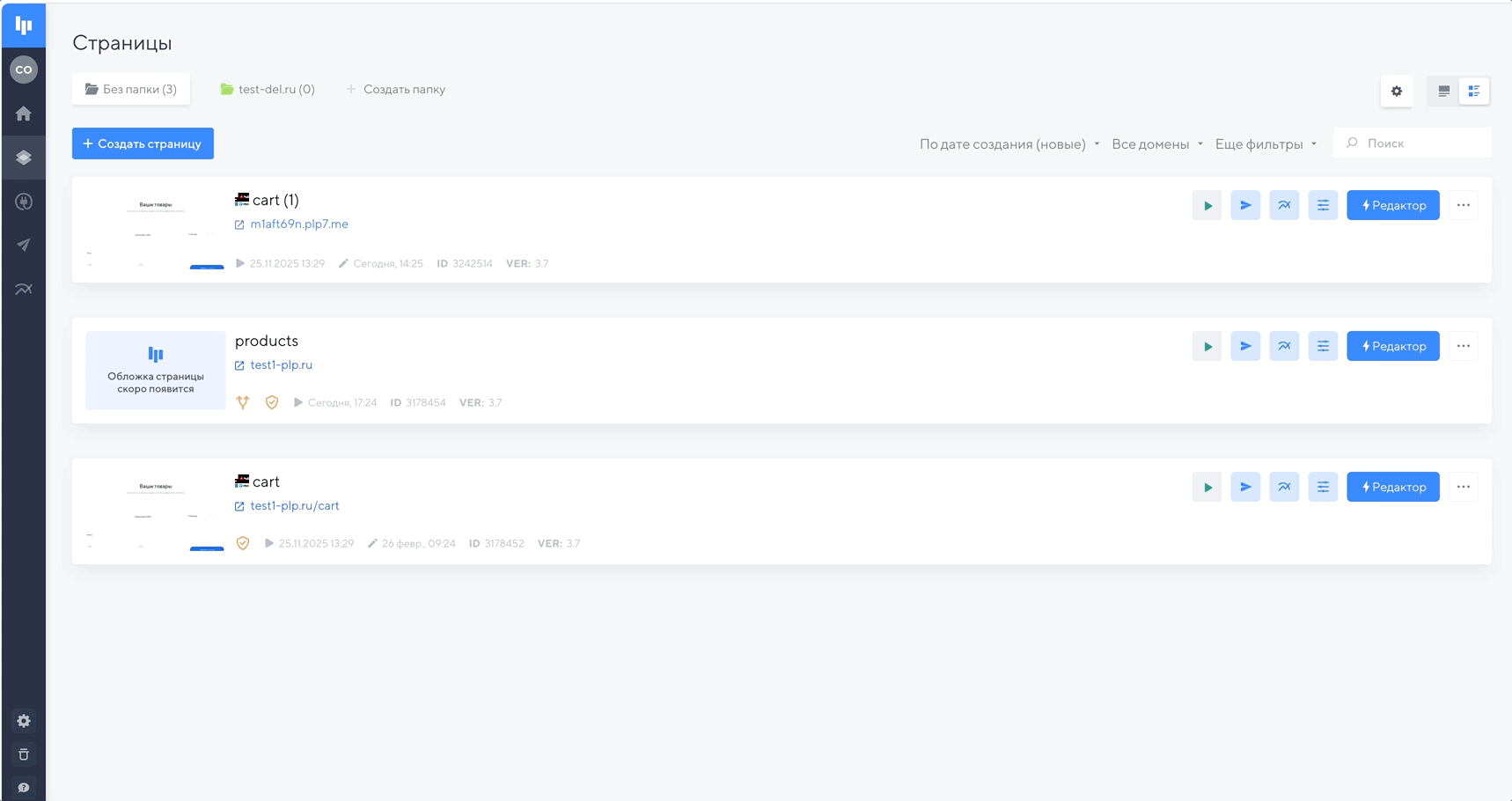Open the paper plane icon in sidebar
The image size is (1512, 801).
24,245
